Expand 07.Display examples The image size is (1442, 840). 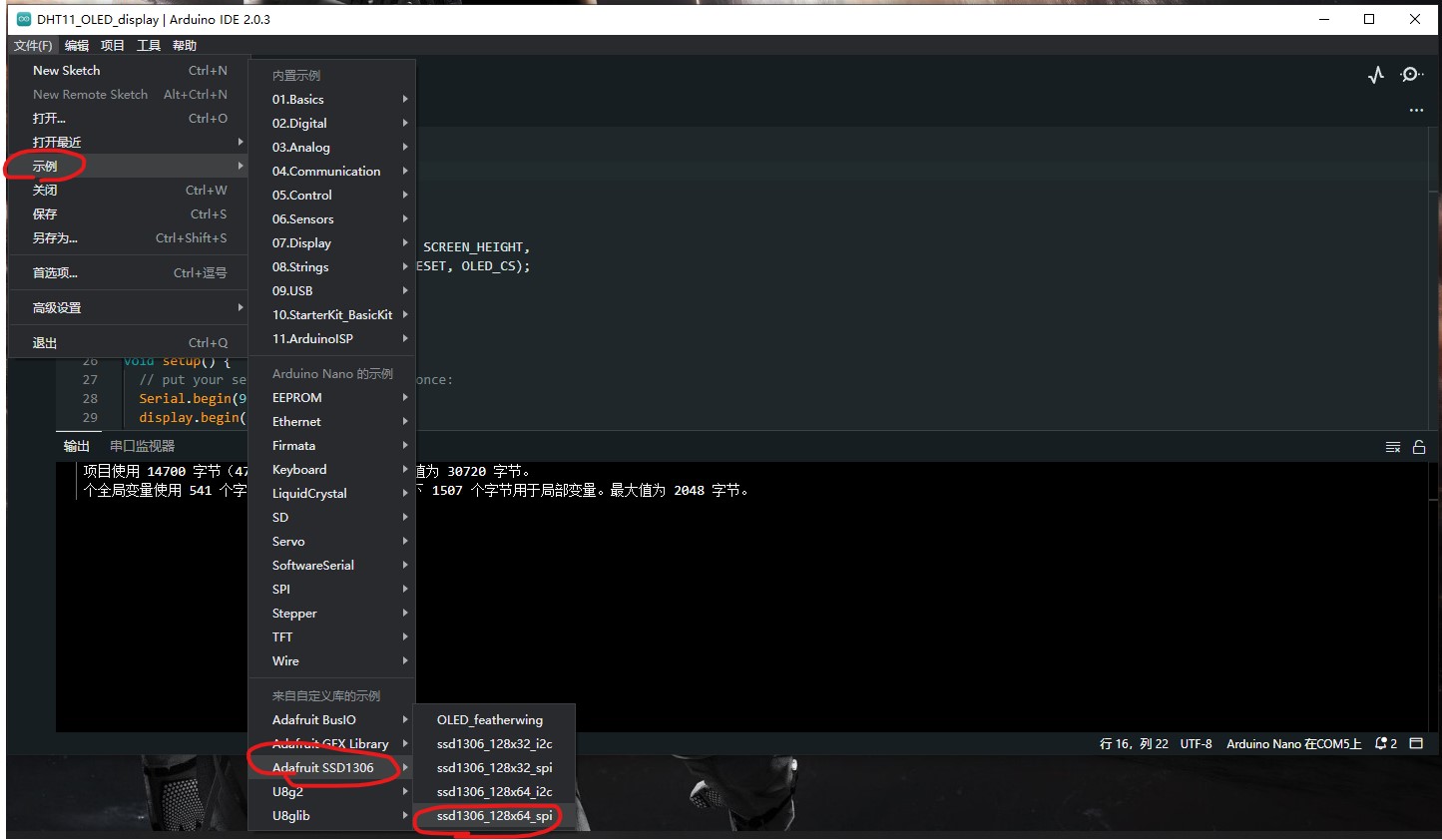331,243
